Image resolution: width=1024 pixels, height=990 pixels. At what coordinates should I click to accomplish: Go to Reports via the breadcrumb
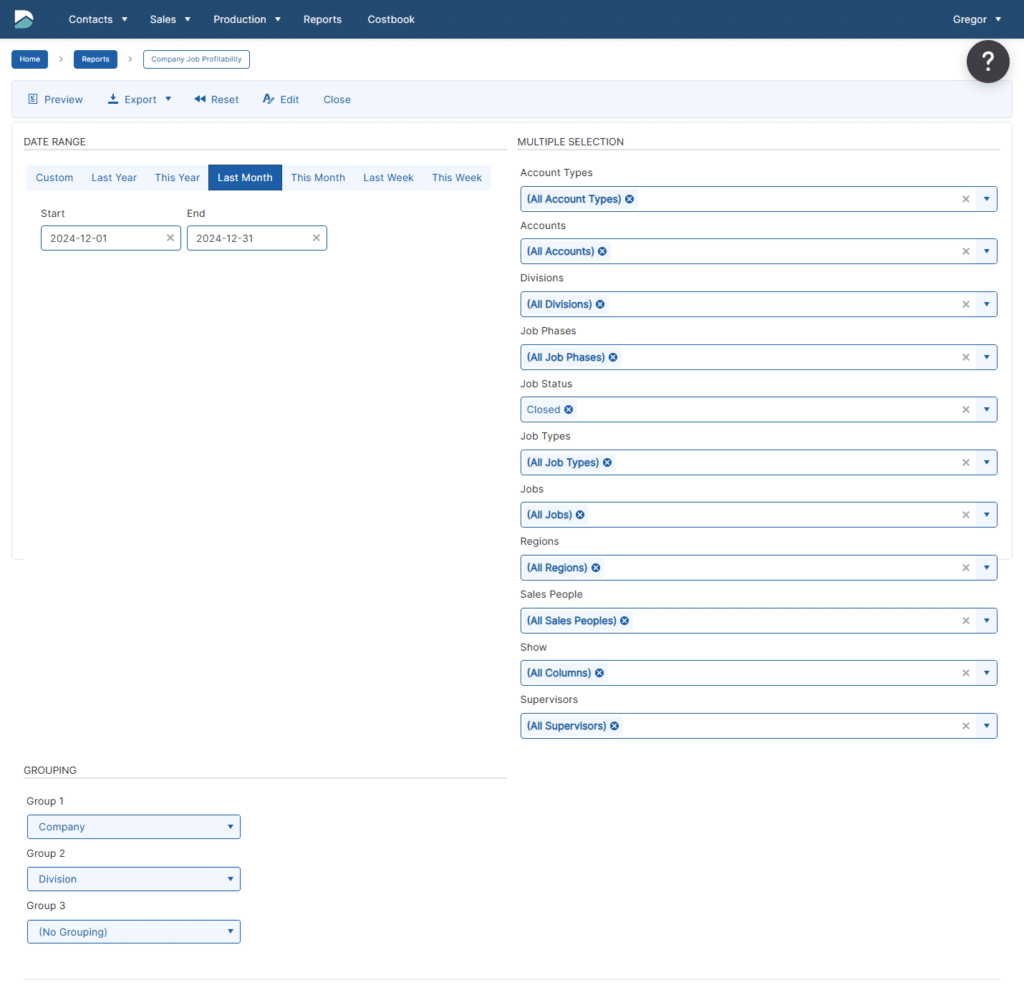(95, 59)
